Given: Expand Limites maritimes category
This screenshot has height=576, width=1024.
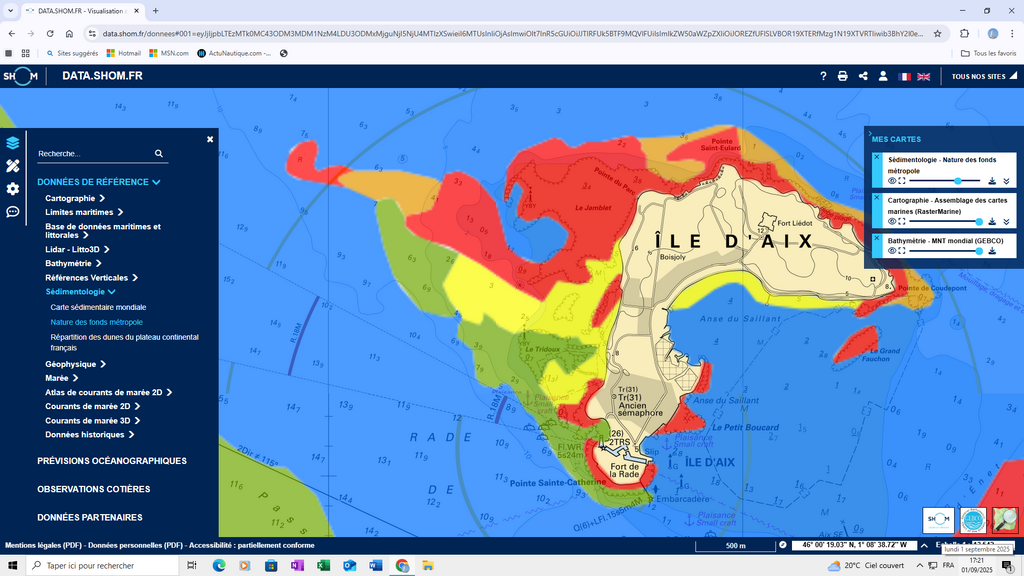Looking at the screenshot, I should 84,212.
